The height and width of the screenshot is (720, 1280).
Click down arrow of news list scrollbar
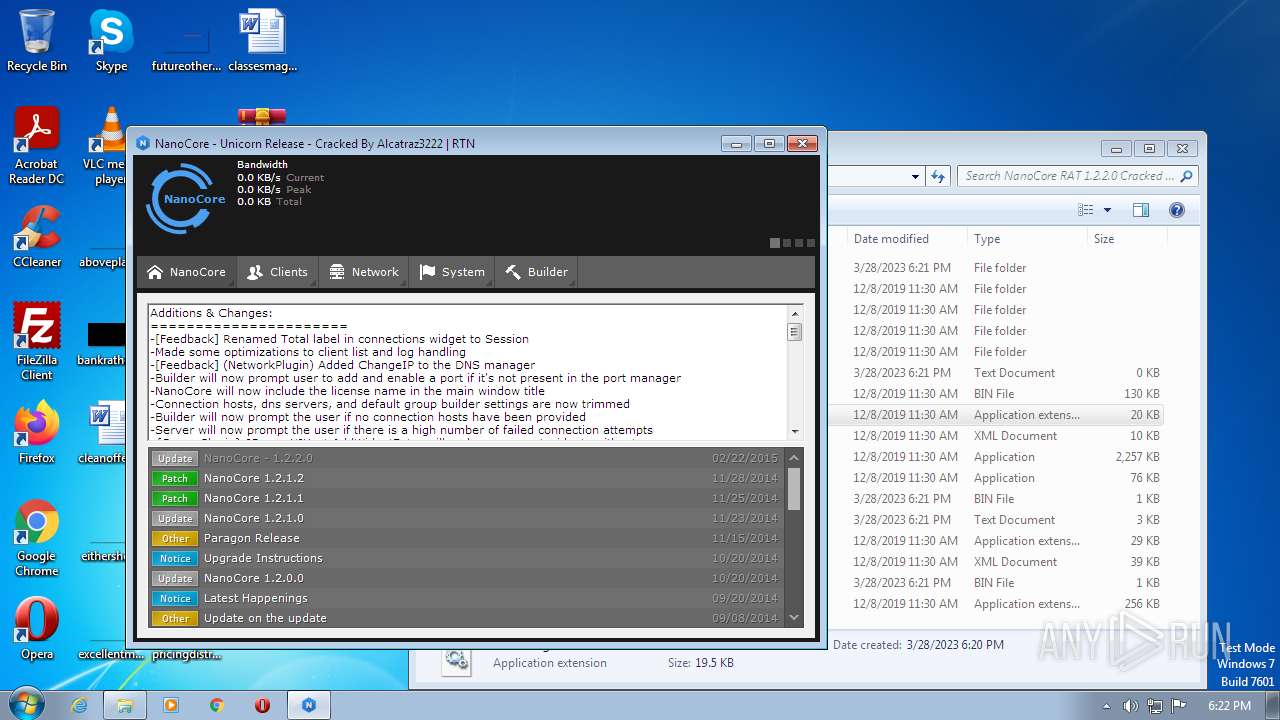[x=795, y=618]
